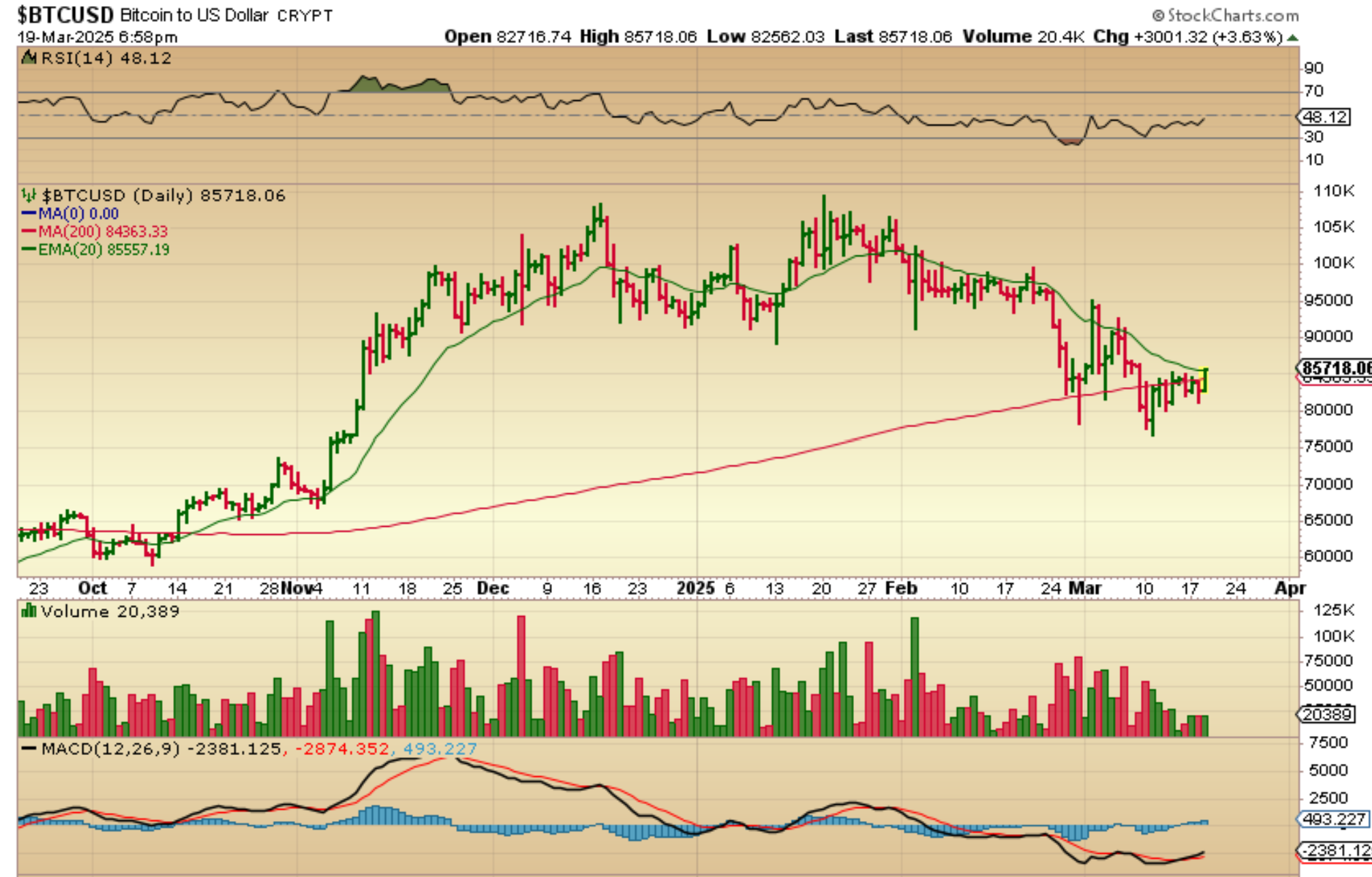This screenshot has width=1372, height=877.
Task: Click the black MACD line legend marker
Action: [x=29, y=749]
